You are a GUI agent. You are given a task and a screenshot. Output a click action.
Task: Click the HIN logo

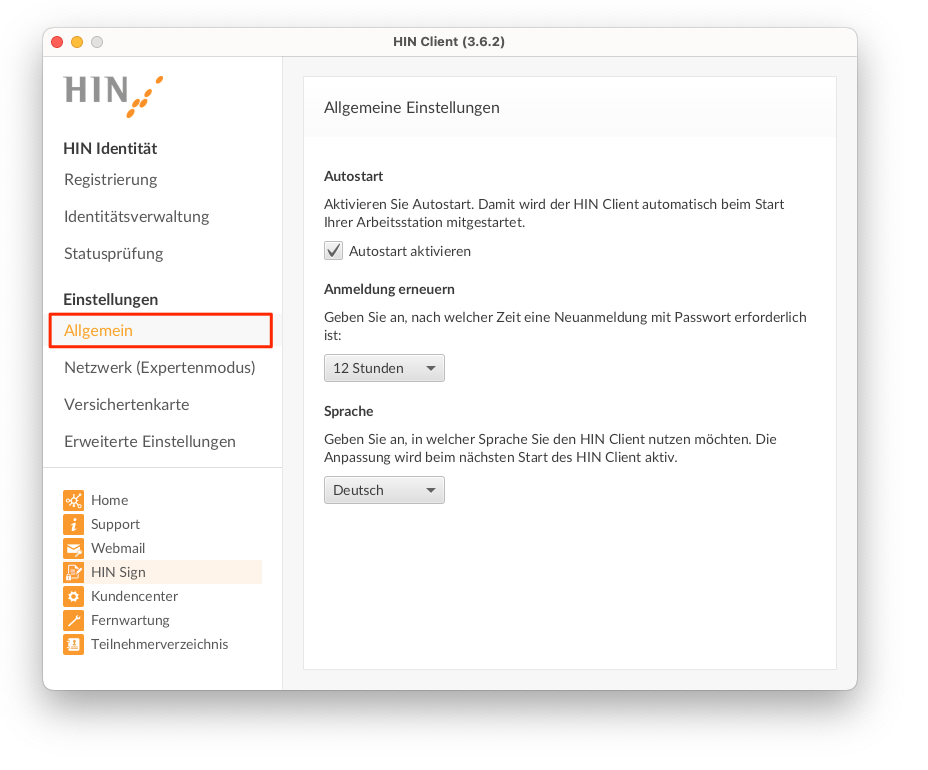(114, 96)
